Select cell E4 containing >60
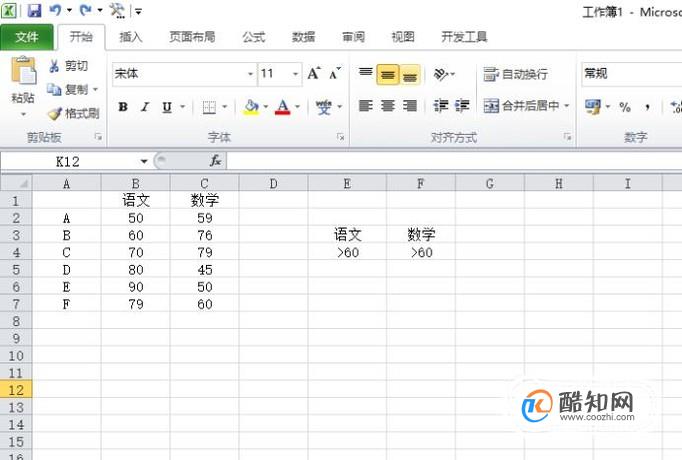This screenshot has width=682, height=460. pos(348,252)
